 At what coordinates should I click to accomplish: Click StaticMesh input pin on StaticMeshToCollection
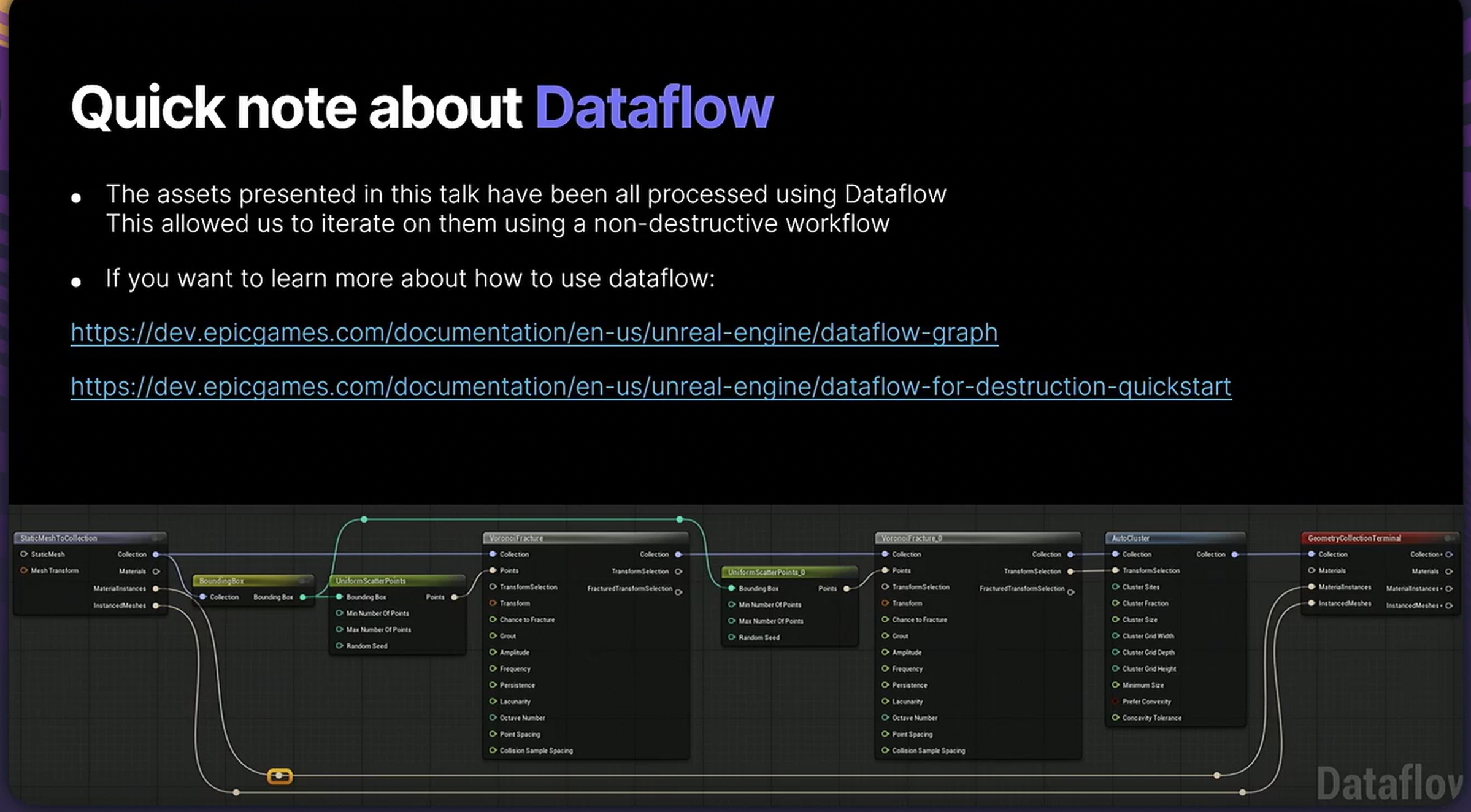pos(24,554)
